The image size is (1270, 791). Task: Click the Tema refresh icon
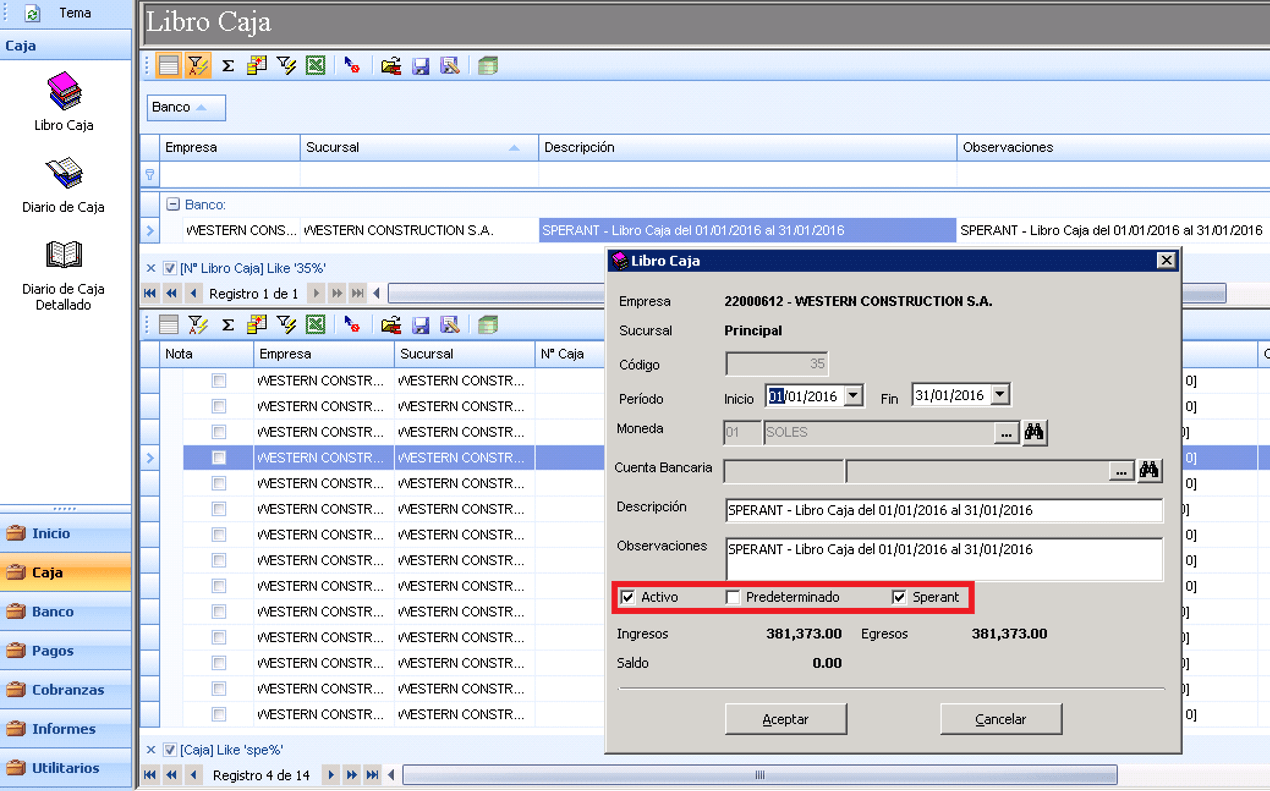(x=32, y=13)
